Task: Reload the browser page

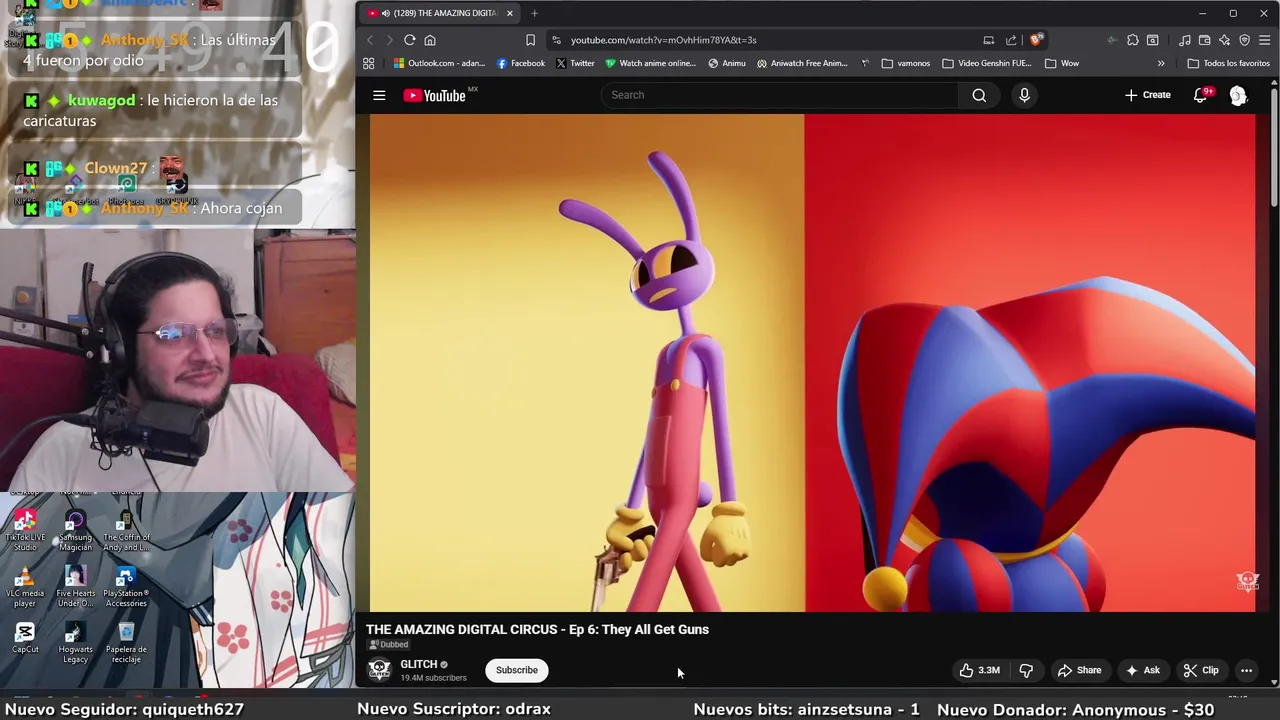Action: point(410,40)
